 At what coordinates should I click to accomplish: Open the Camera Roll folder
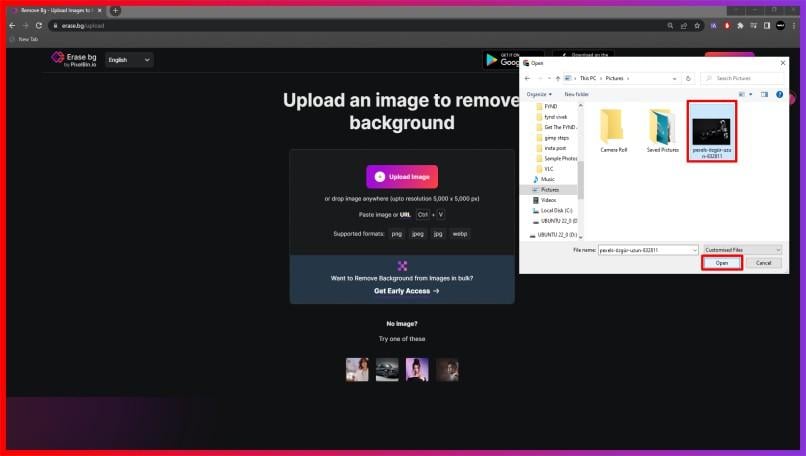pos(614,129)
